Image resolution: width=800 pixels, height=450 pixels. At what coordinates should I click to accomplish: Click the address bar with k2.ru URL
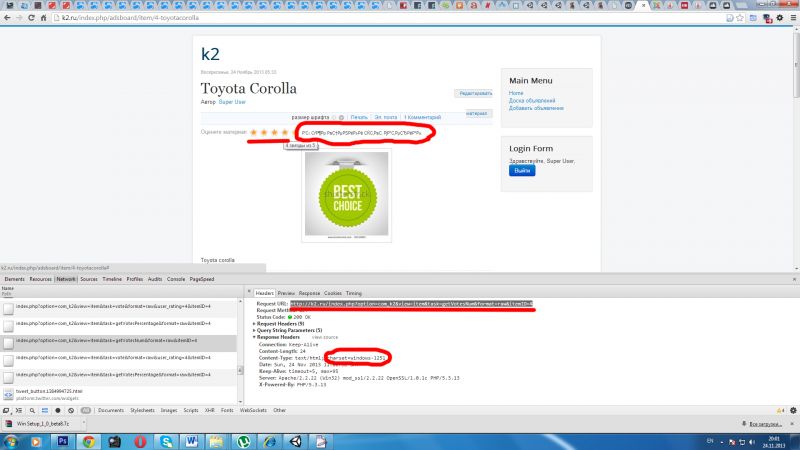pos(388,18)
